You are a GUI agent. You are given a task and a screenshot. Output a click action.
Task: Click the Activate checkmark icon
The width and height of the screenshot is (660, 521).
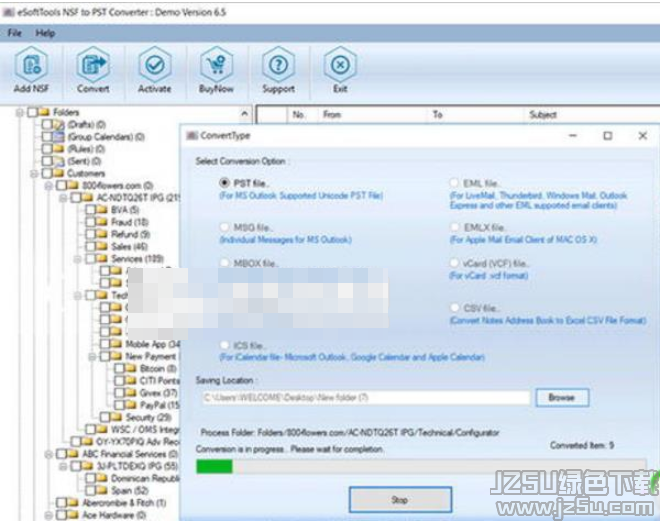pos(155,65)
